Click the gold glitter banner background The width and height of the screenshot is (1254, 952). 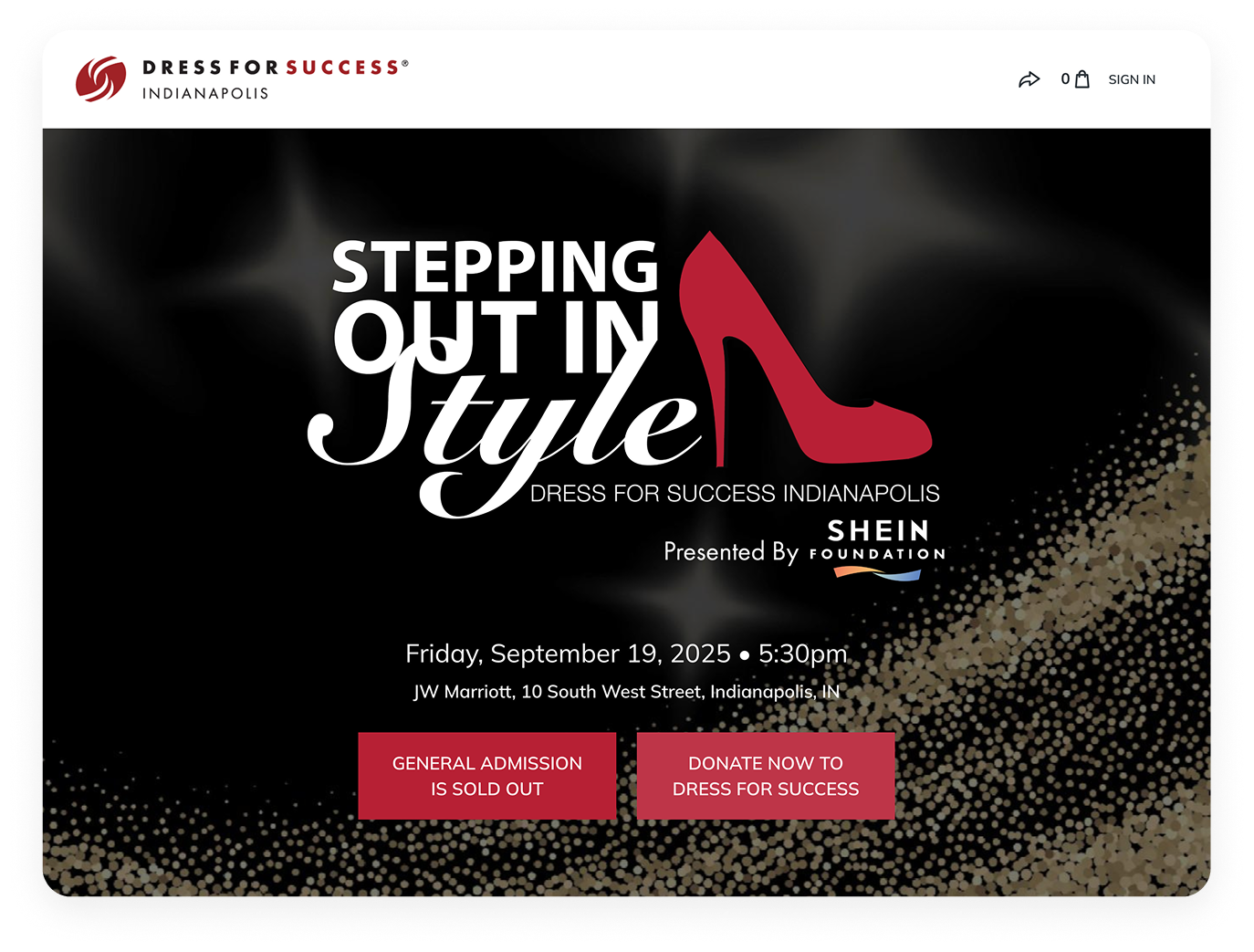(x=1050, y=730)
